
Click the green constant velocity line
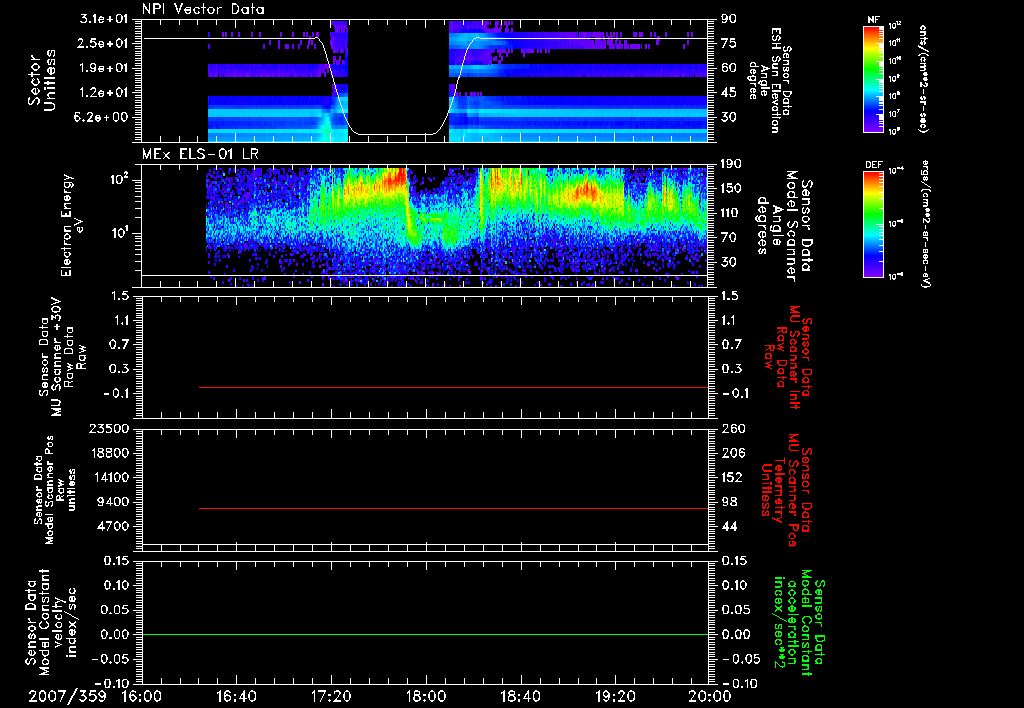click(x=425, y=634)
